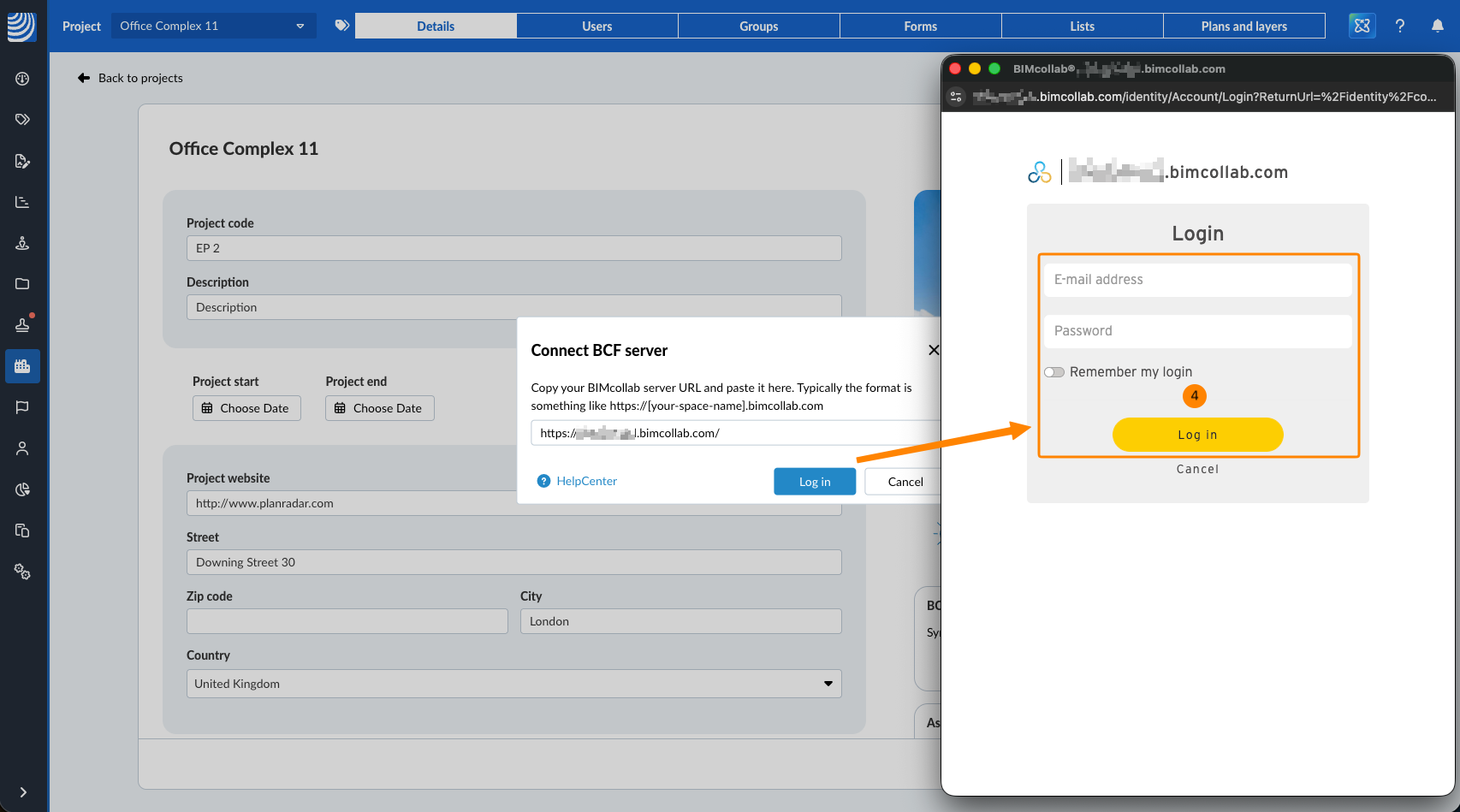The height and width of the screenshot is (812, 1460).
Task: Click the Description input field
Action: [x=514, y=307]
